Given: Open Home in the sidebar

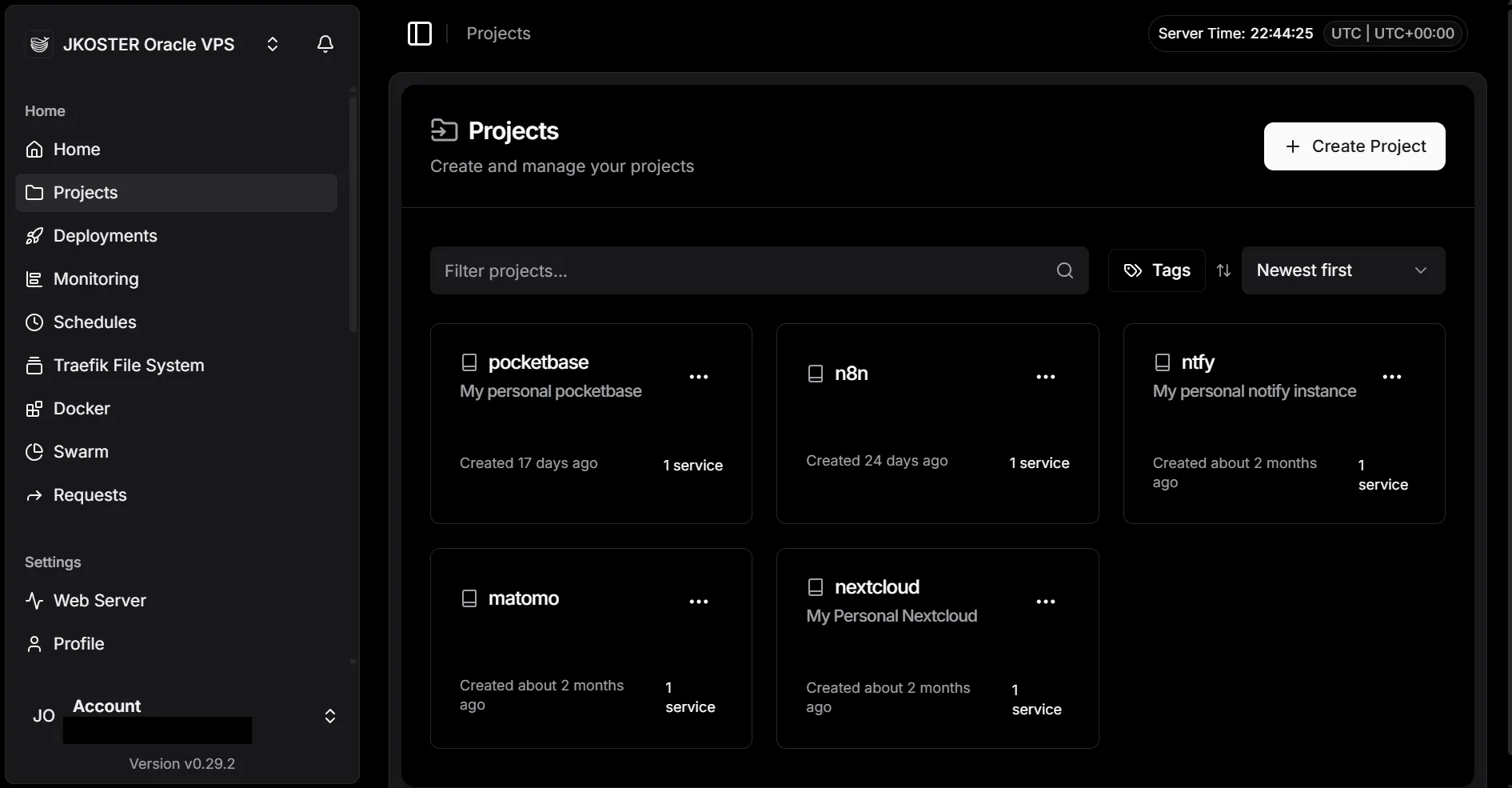Looking at the screenshot, I should (x=176, y=150).
